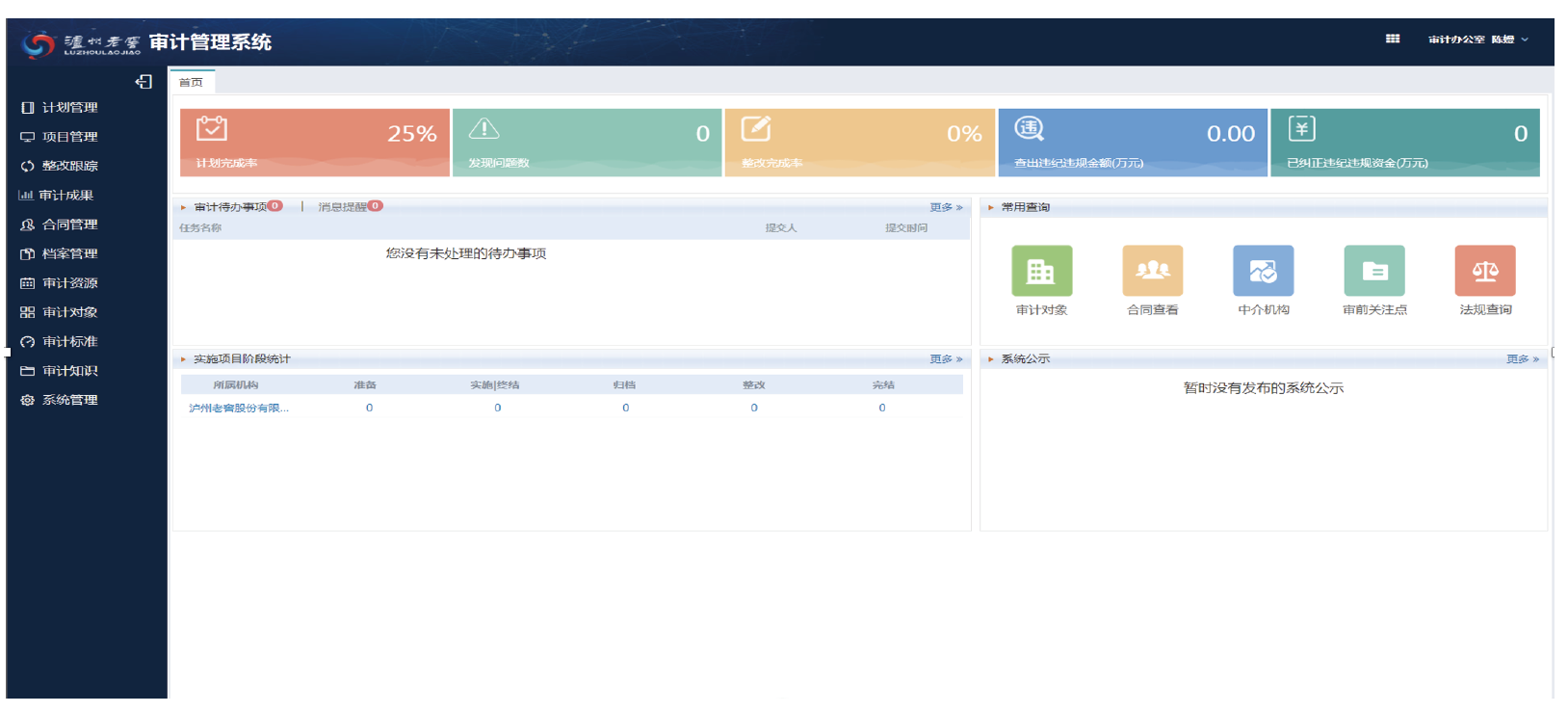Open 审计标准 in the sidebar
The height and width of the screenshot is (713, 1568).
click(x=70, y=342)
